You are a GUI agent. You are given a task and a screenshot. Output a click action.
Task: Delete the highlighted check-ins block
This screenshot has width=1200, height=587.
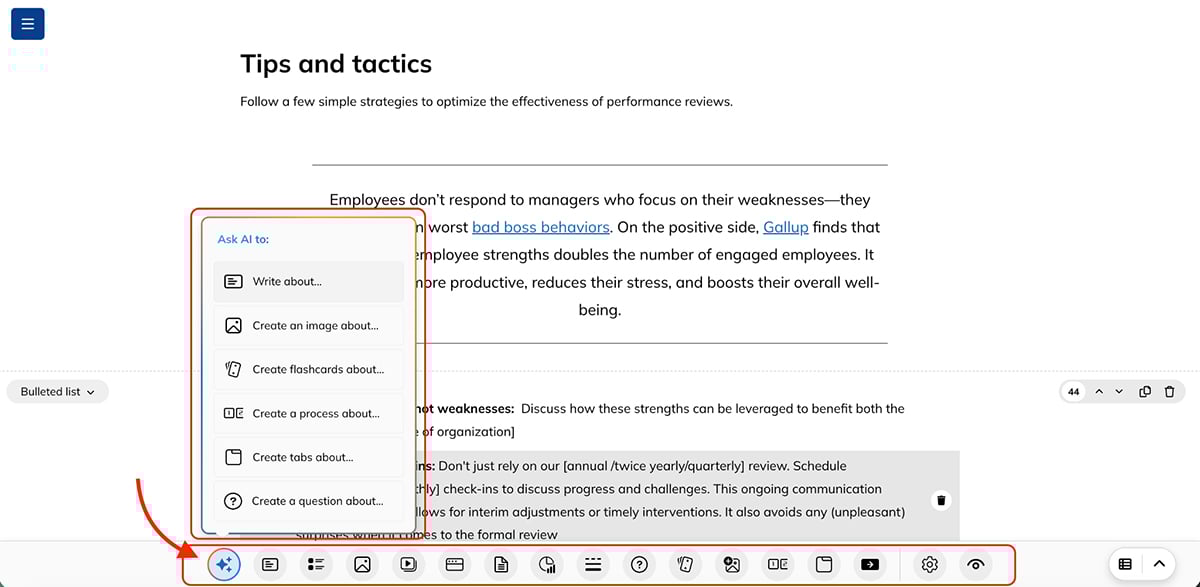(940, 500)
